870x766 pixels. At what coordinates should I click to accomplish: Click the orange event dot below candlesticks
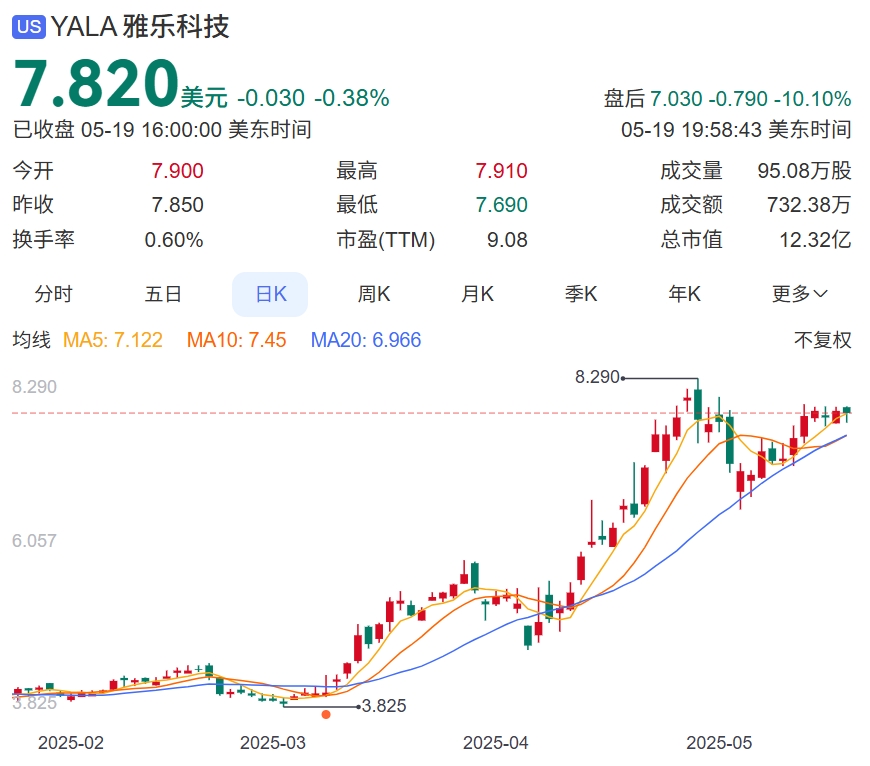[x=325, y=714]
